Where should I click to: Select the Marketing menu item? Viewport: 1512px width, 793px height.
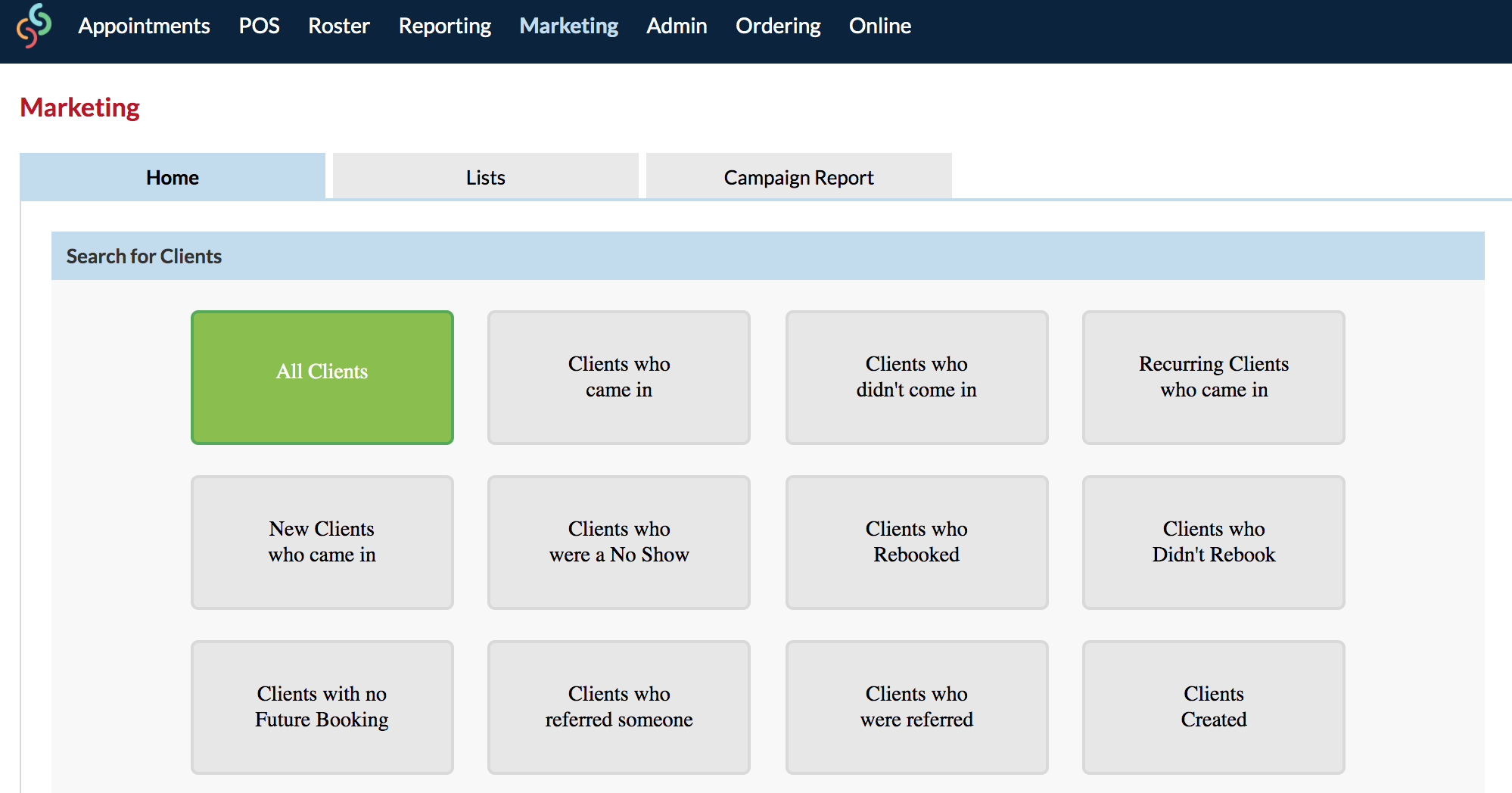[x=569, y=26]
